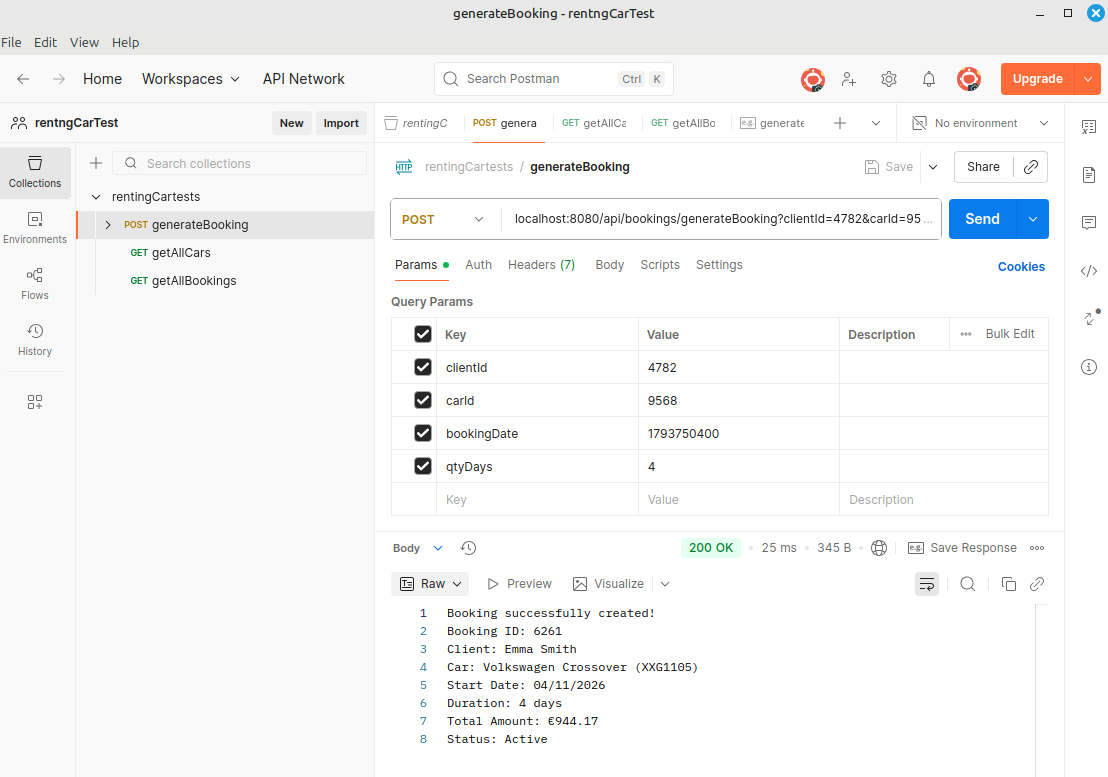Click the invite collaborators icon
The image size is (1108, 777).
(849, 79)
